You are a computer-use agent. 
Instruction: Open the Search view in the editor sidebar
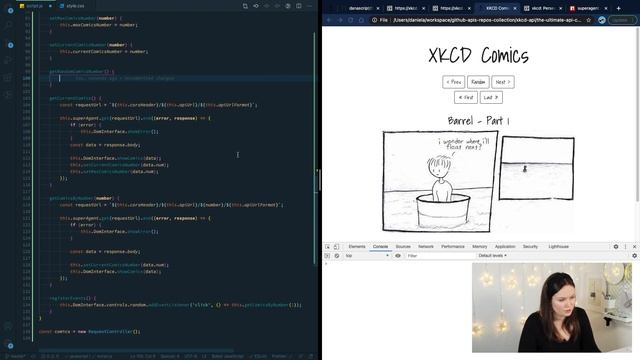click(8, 26)
